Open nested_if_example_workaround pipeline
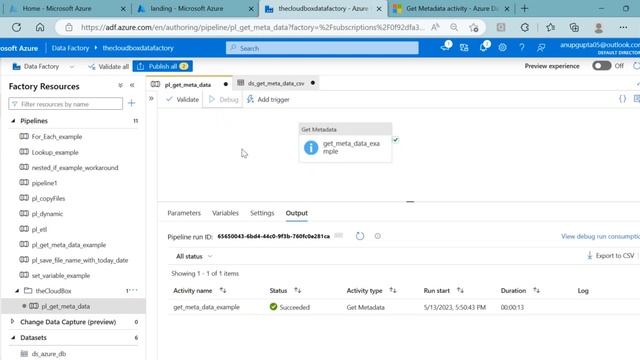This screenshot has width=640, height=360. point(75,168)
